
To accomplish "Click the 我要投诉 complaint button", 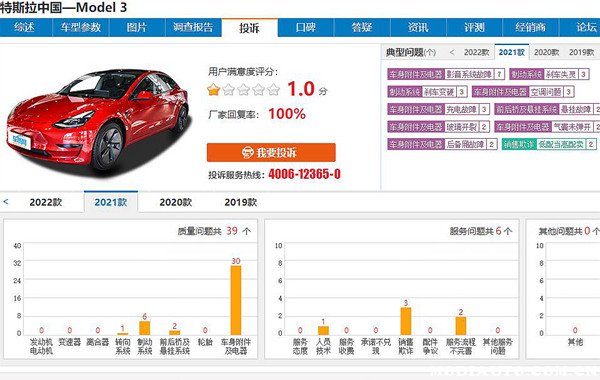I will point(271,153).
